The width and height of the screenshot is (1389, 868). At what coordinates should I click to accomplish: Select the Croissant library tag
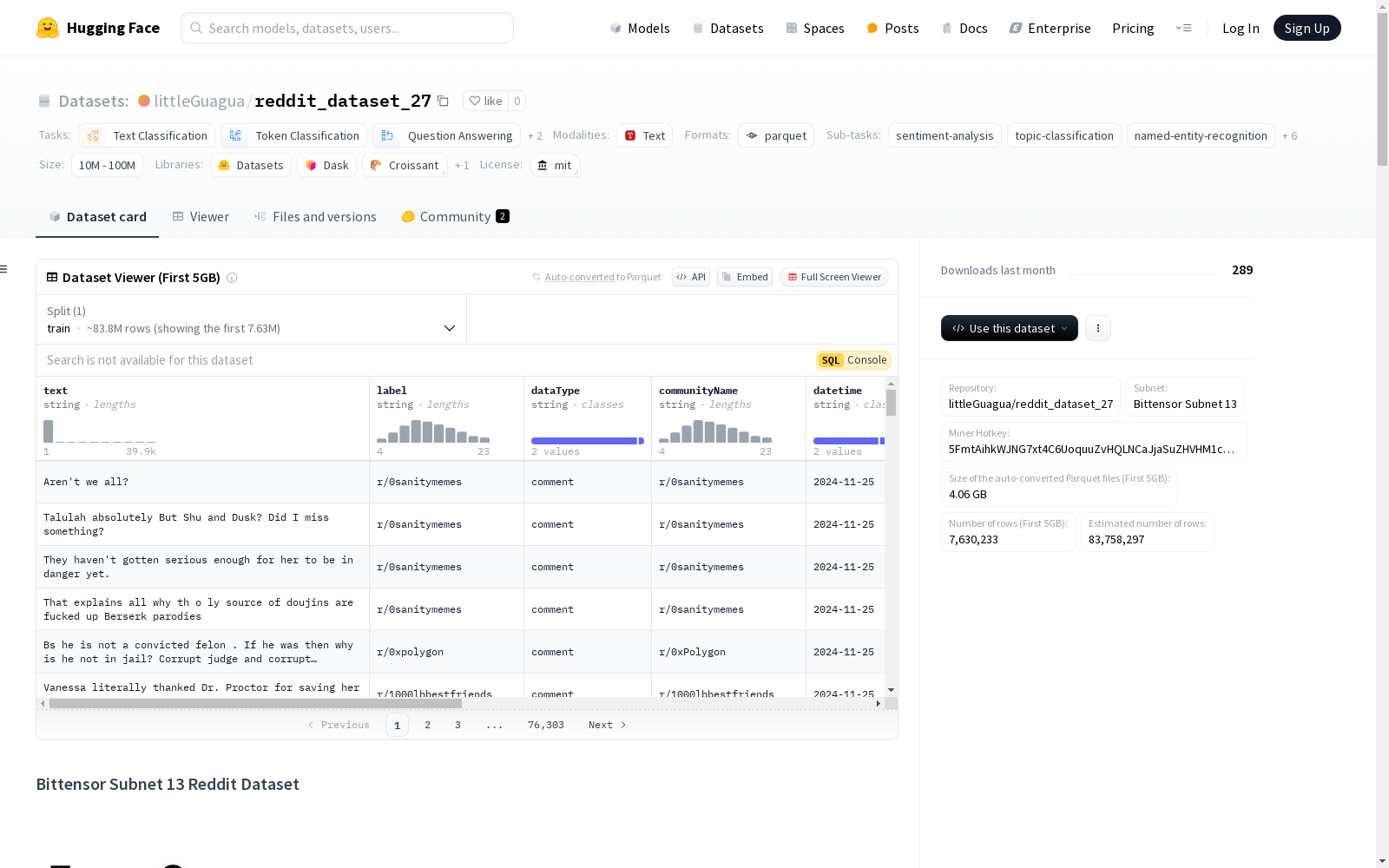[x=405, y=165]
